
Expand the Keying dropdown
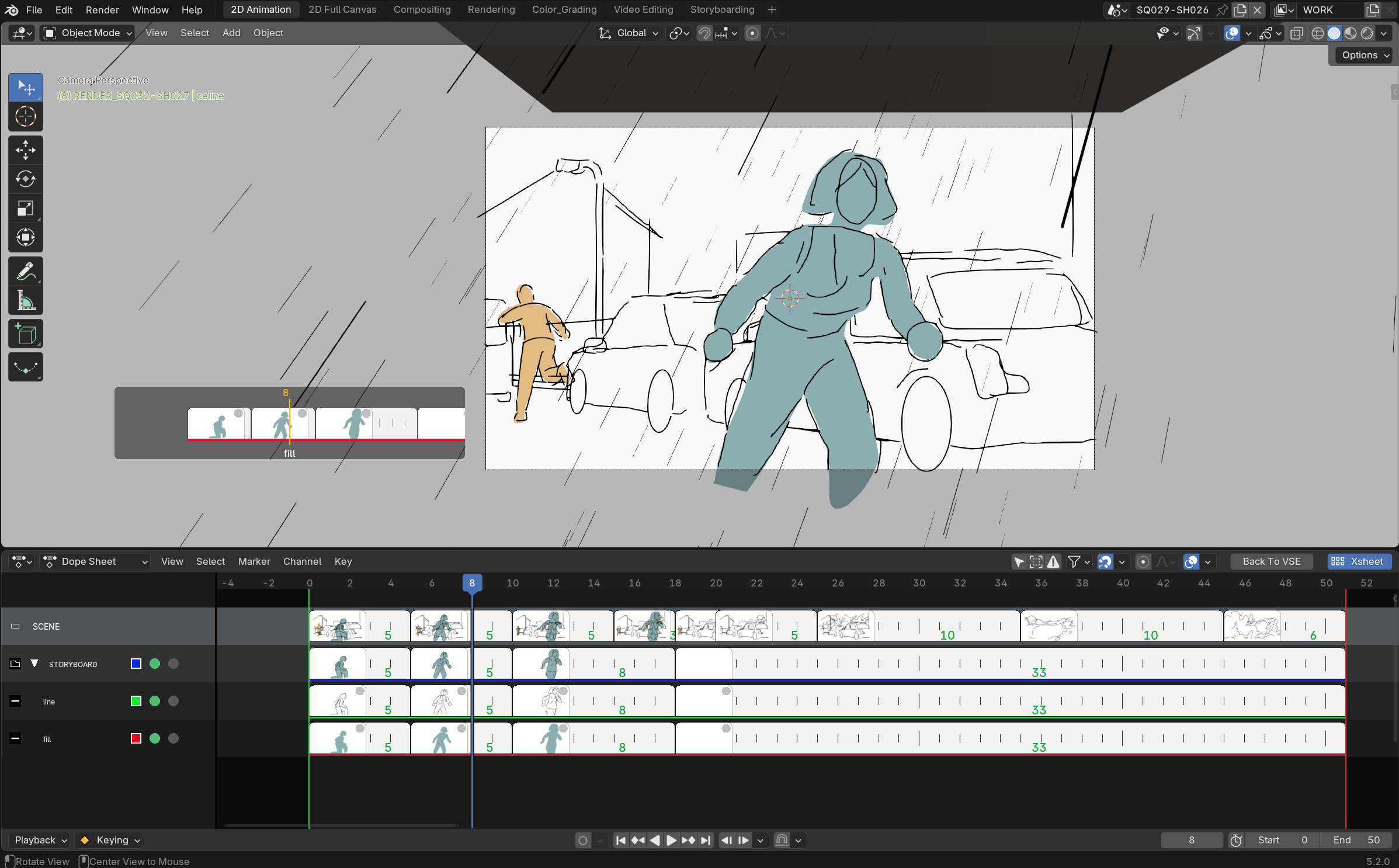click(x=109, y=840)
